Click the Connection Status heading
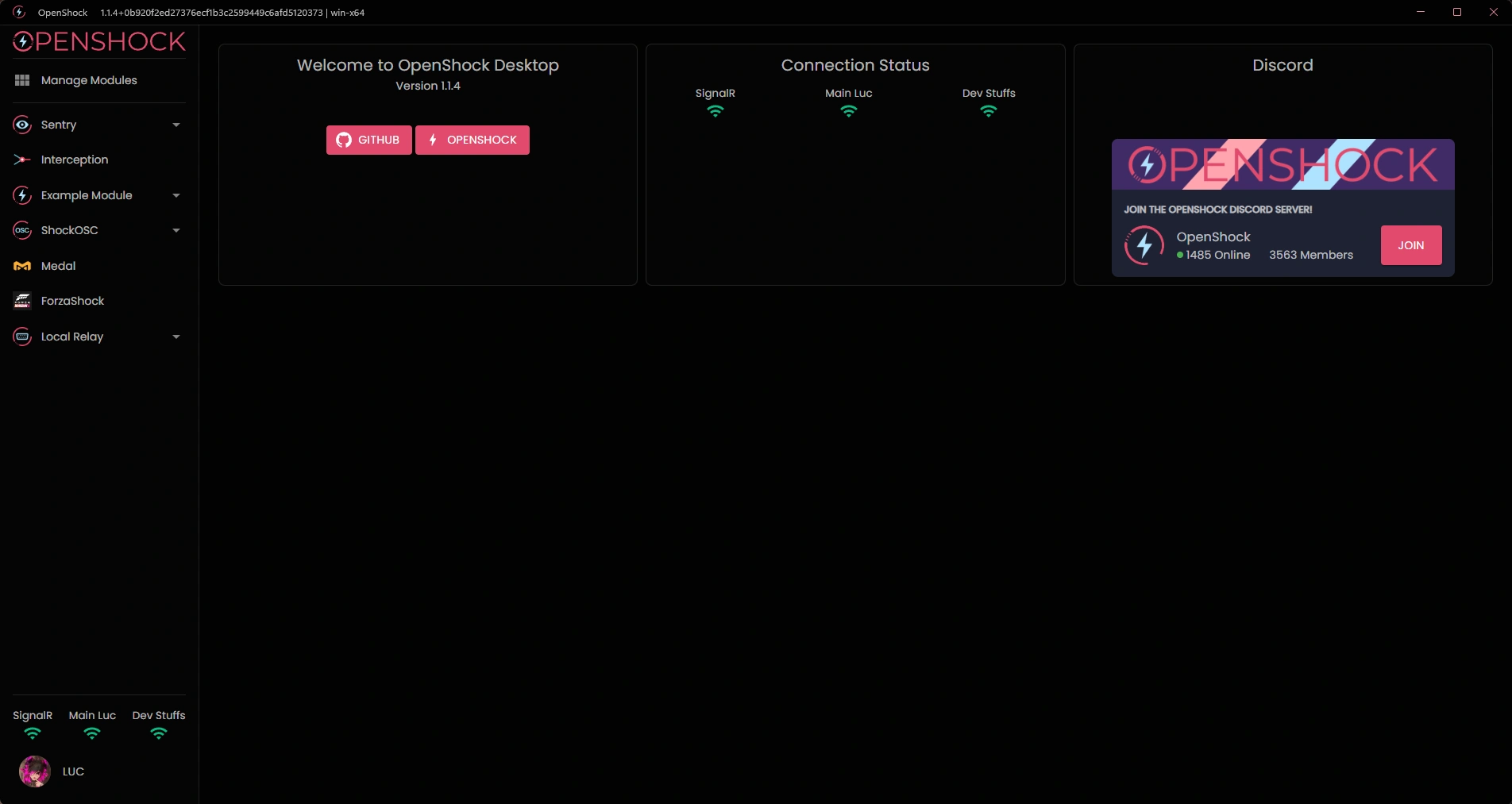 click(x=855, y=65)
